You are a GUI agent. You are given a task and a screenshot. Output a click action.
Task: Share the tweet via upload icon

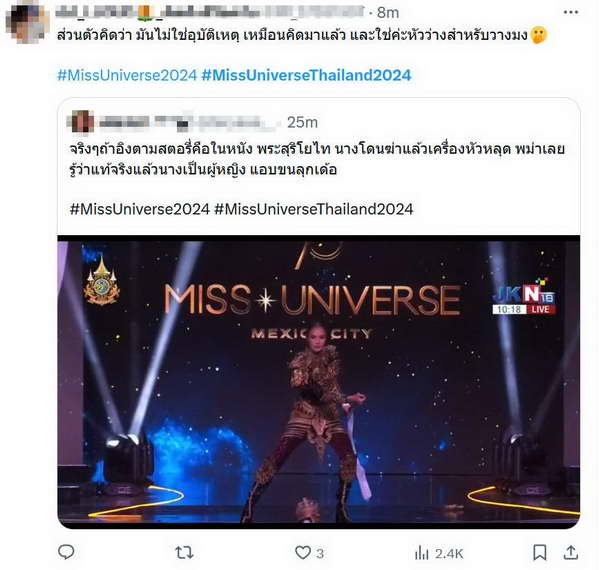pos(571,552)
